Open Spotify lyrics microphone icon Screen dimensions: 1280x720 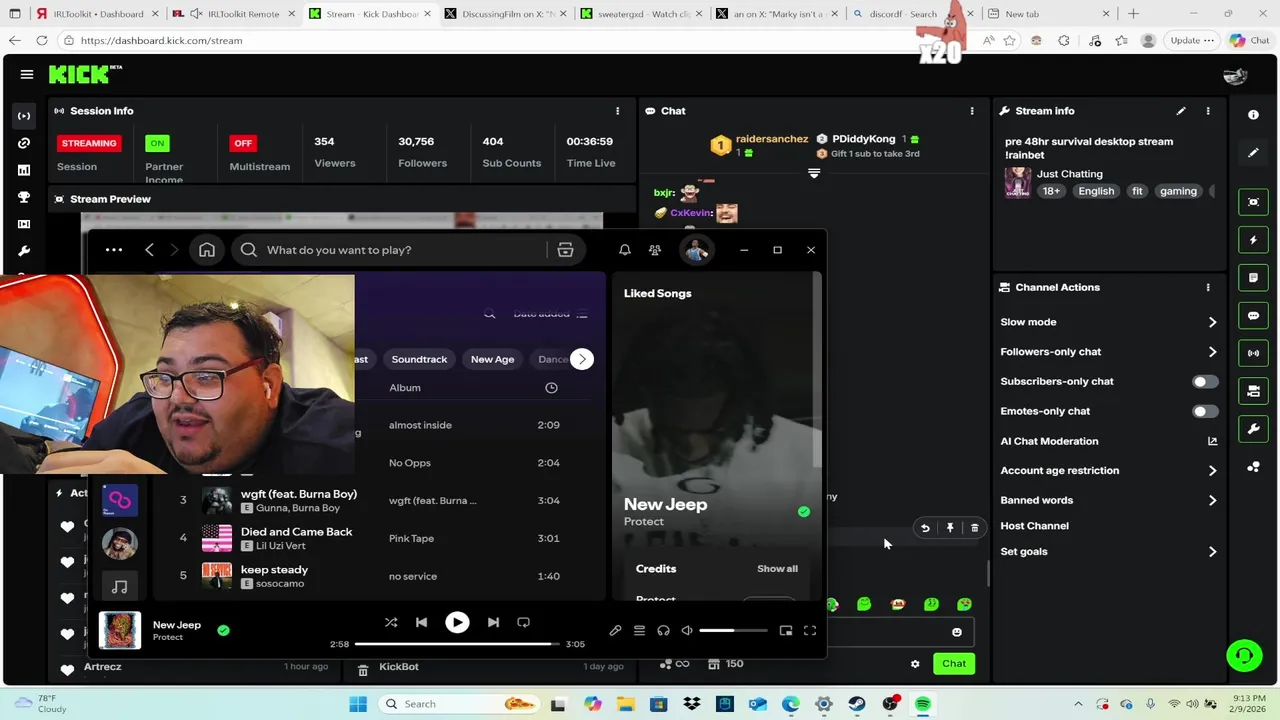(x=615, y=630)
